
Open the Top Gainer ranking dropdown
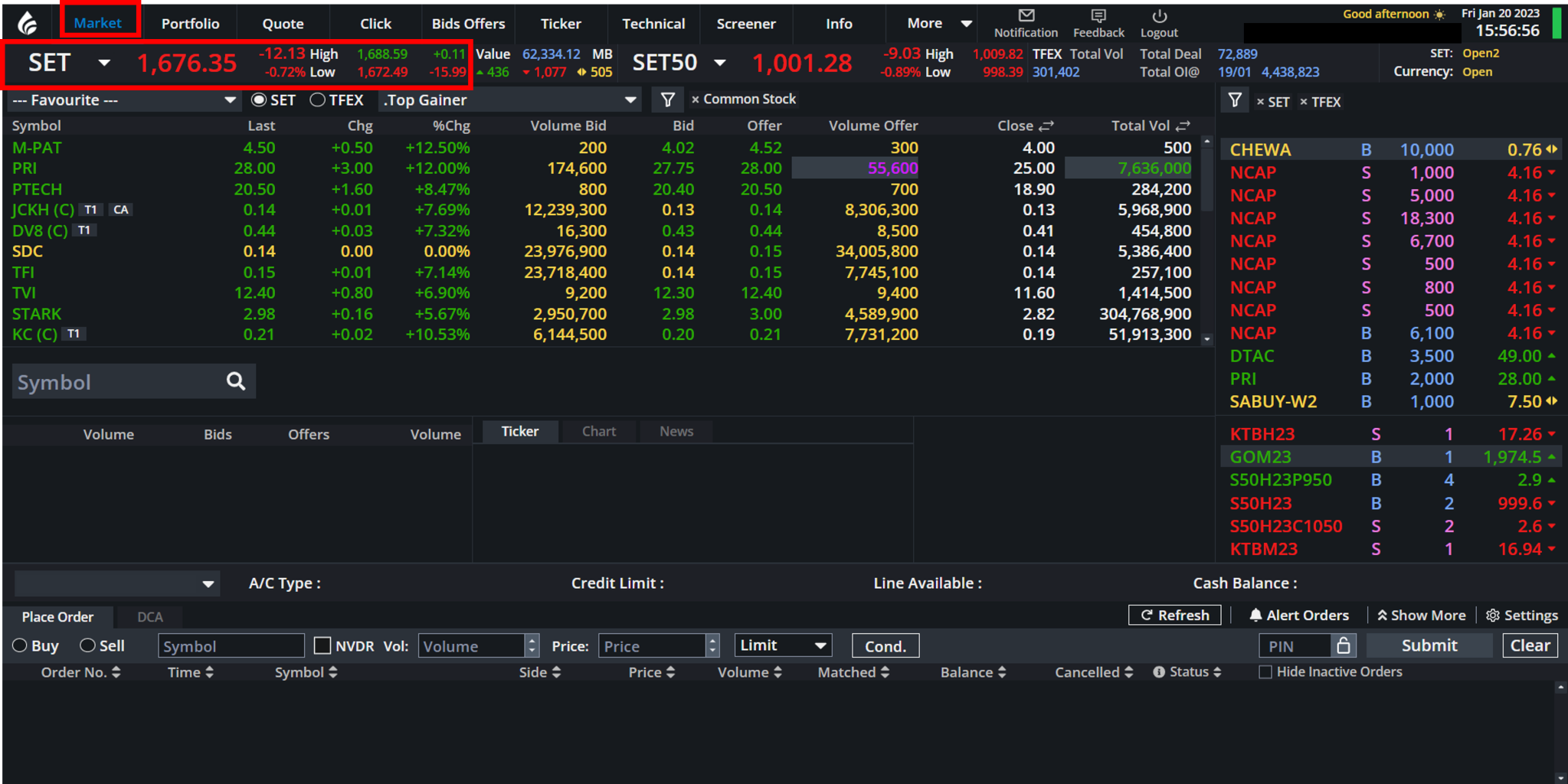[510, 100]
